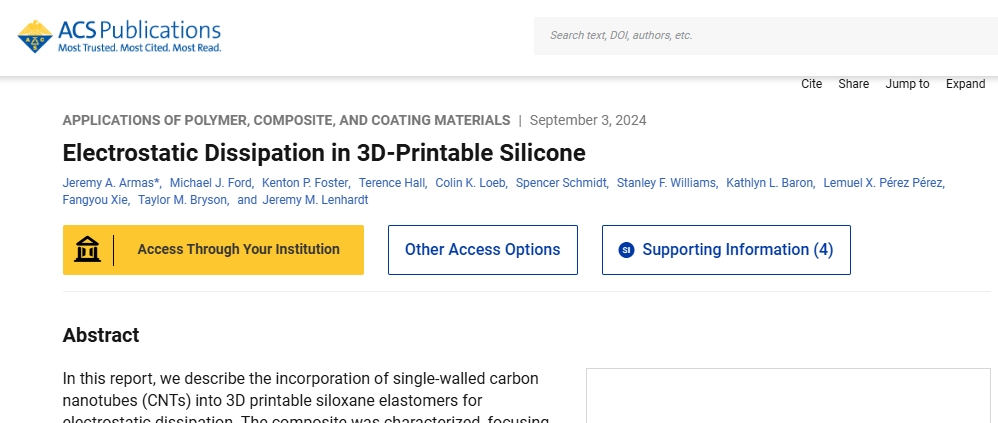Open author Jeremy M. Lenhardt link
Image resolution: width=998 pixels, height=423 pixels.
315,200
